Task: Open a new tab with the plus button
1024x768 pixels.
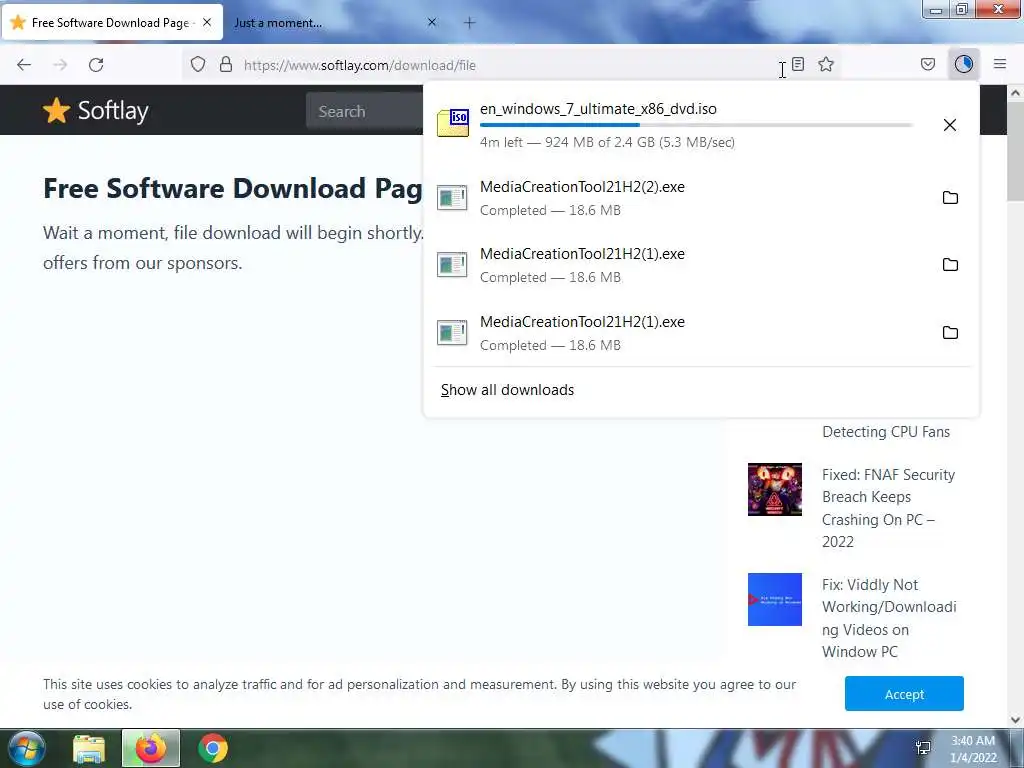Action: (470, 23)
